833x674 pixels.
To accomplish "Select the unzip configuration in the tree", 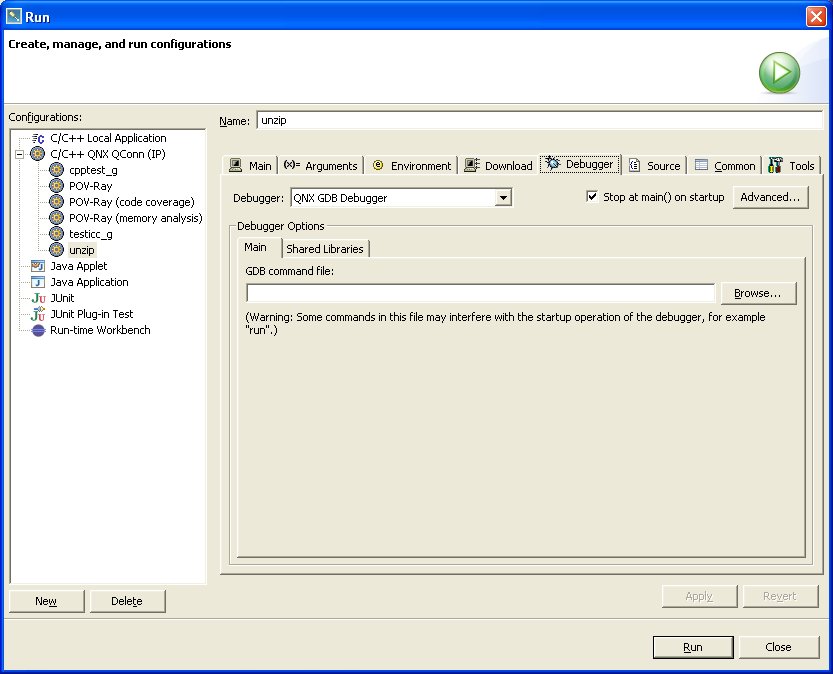I will coord(80,250).
